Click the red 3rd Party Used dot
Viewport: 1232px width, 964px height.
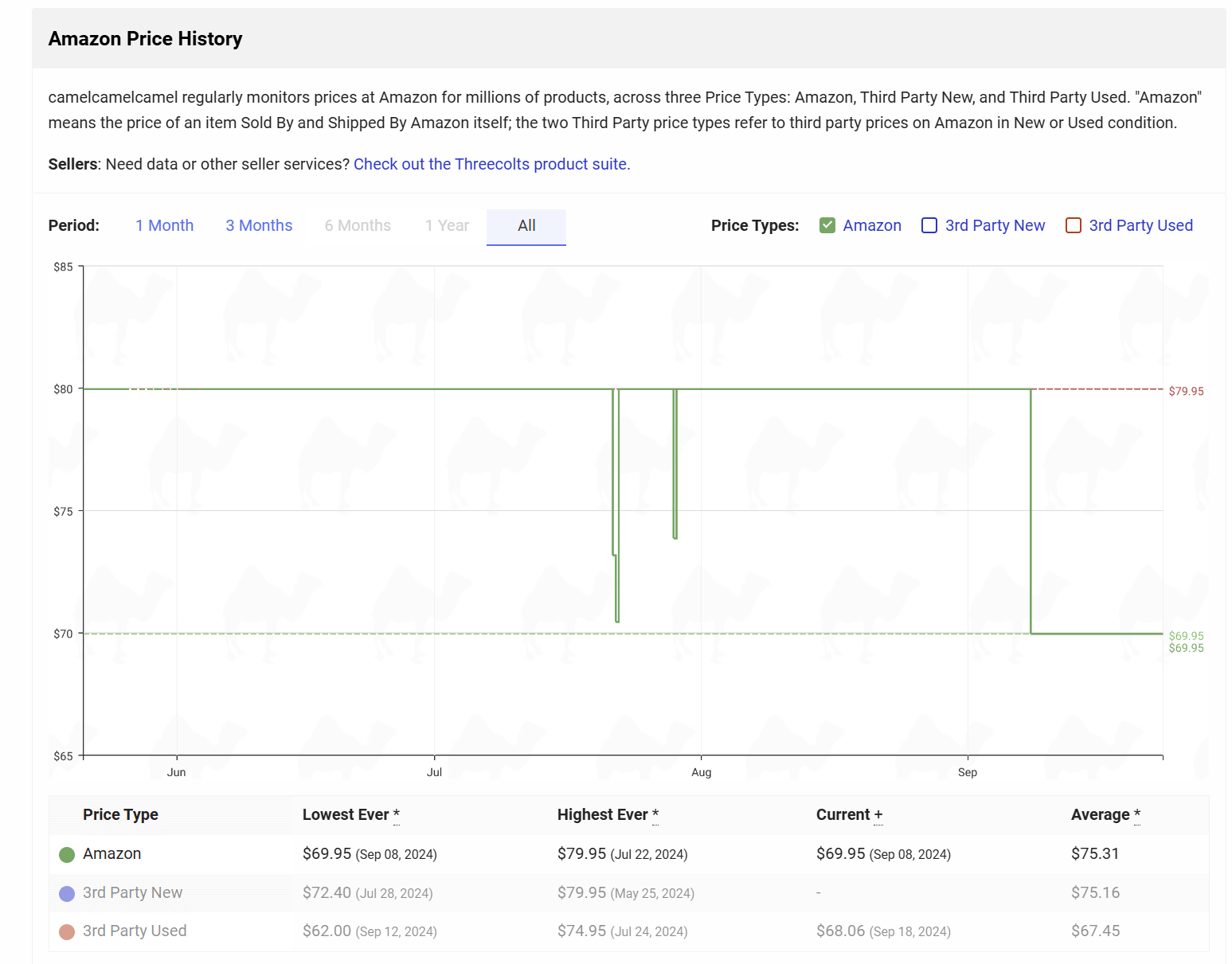tap(67, 932)
